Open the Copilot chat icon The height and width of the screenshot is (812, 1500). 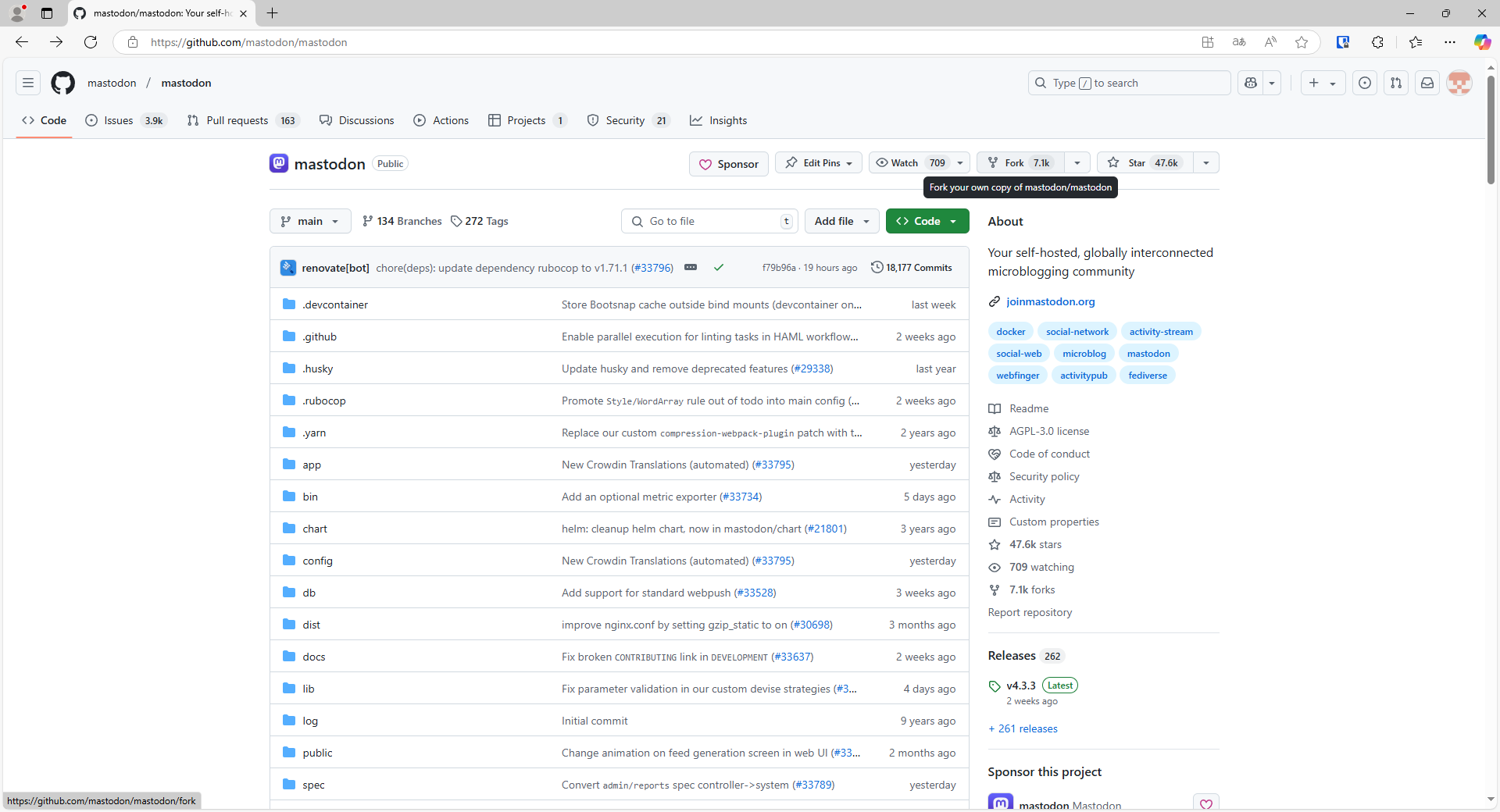coord(1251,83)
